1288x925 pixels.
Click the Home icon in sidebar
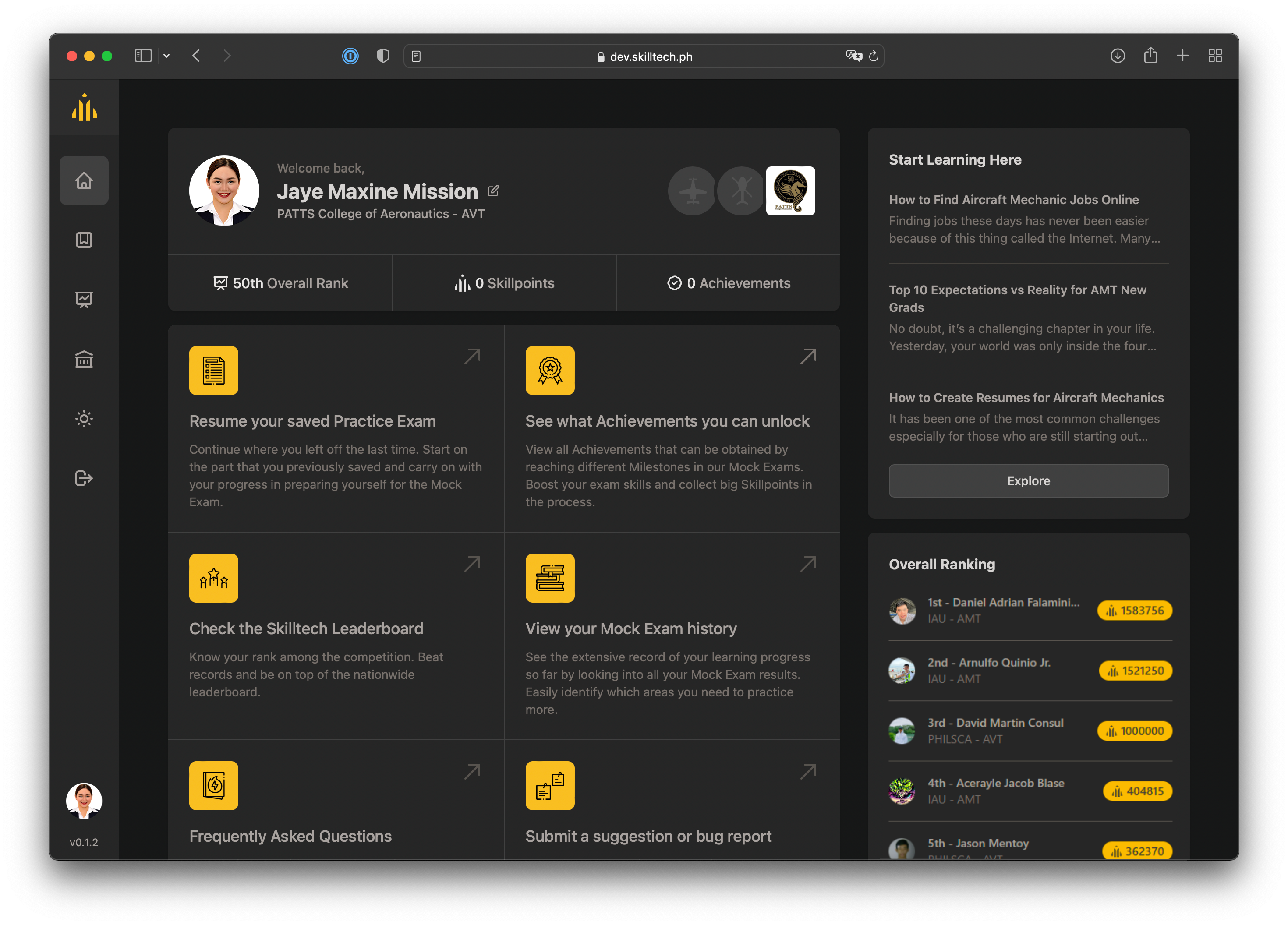tap(84, 180)
